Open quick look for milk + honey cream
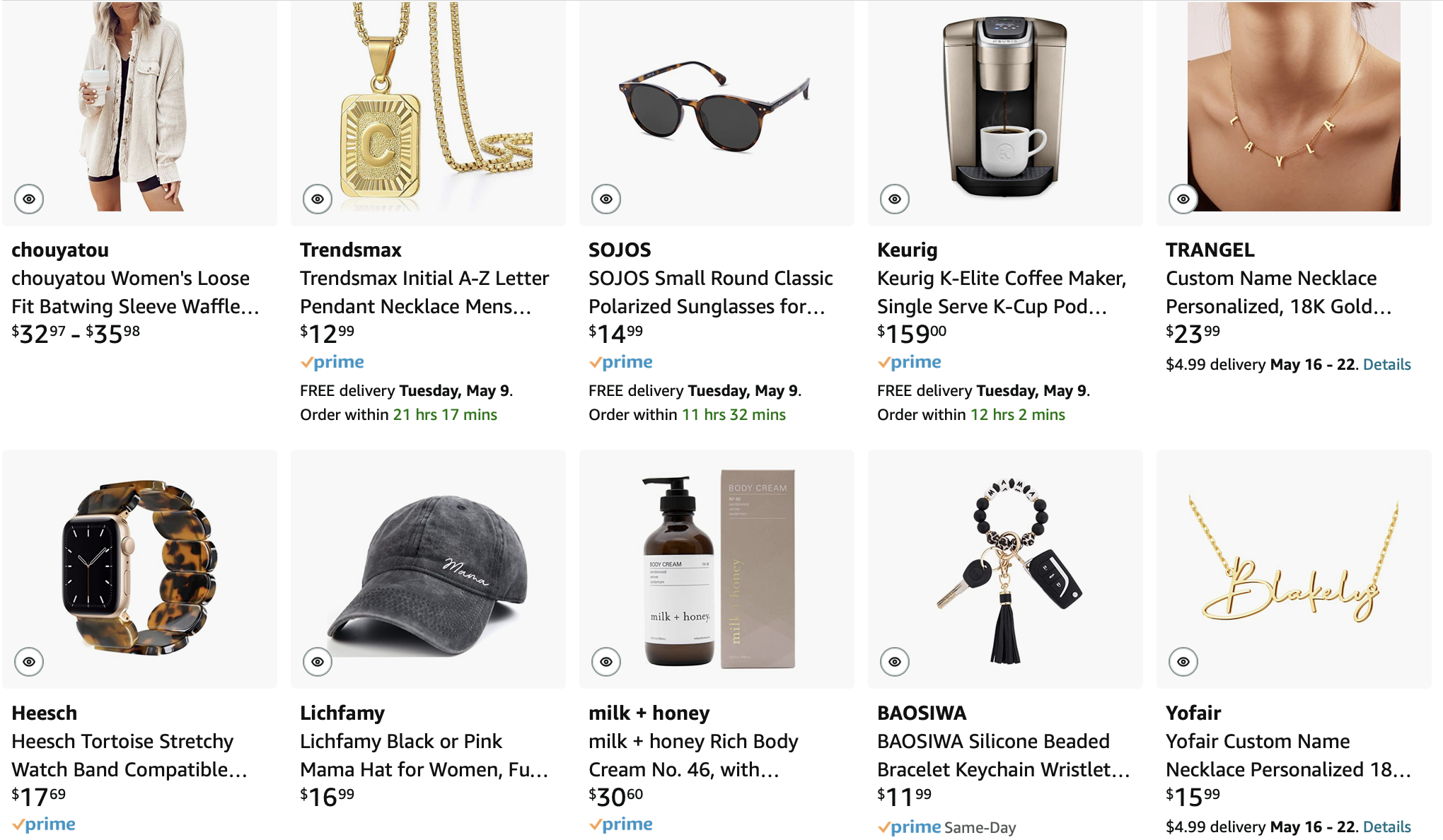This screenshot has height=840, width=1443. [x=606, y=662]
